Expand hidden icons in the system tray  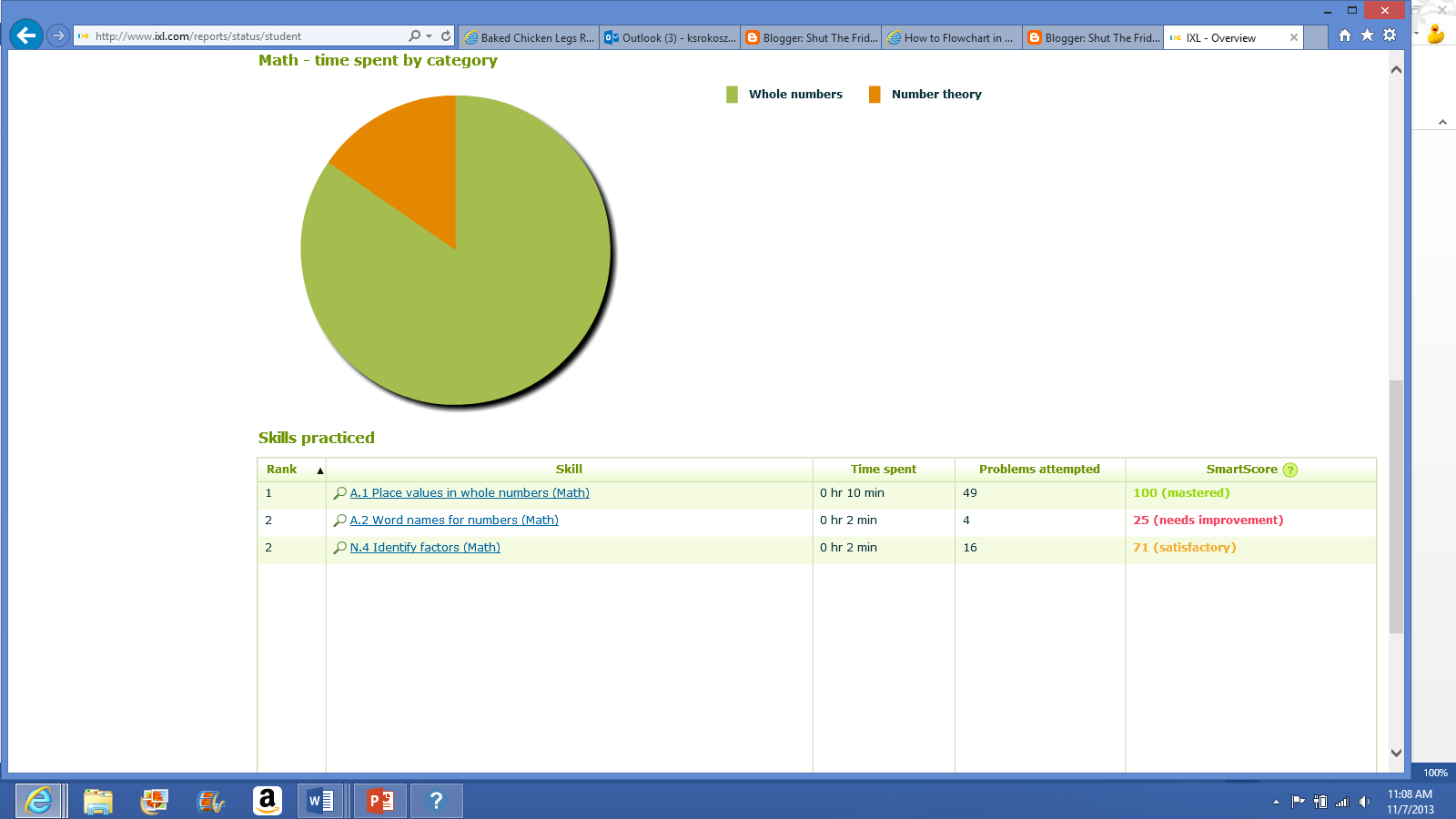click(x=1278, y=802)
